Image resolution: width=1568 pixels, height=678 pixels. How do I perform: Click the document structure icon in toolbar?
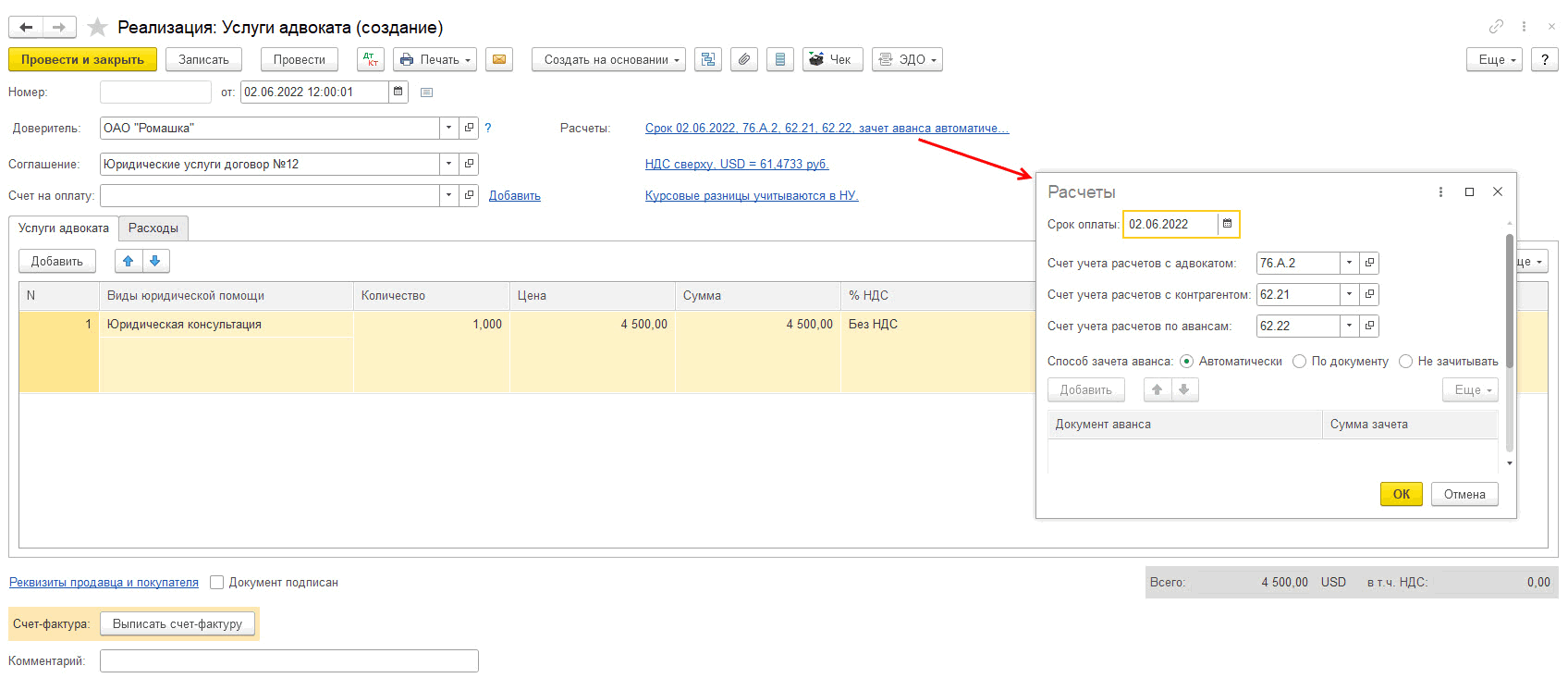click(x=708, y=60)
